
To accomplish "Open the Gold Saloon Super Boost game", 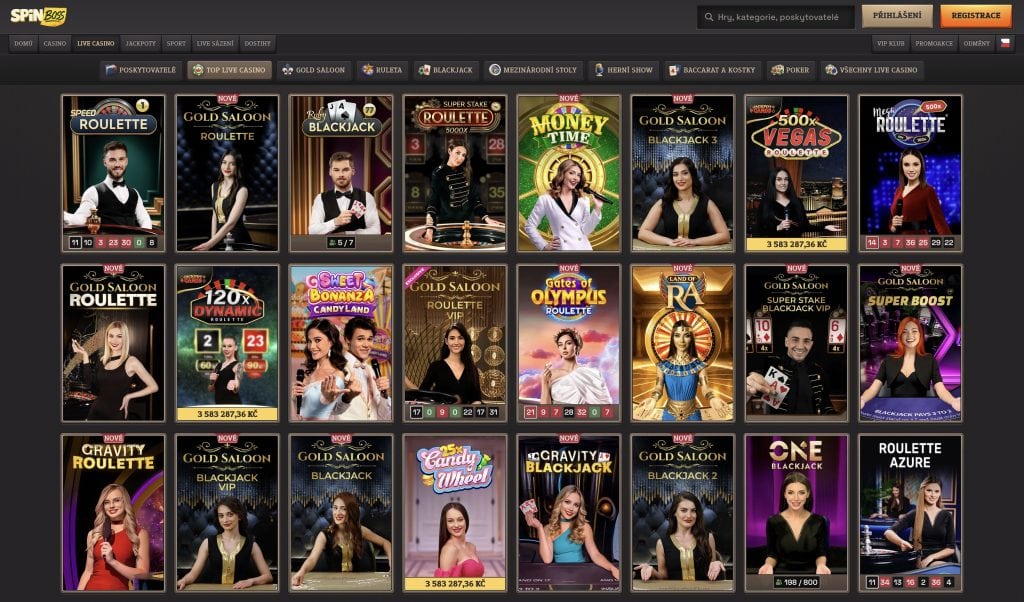I will coord(910,343).
